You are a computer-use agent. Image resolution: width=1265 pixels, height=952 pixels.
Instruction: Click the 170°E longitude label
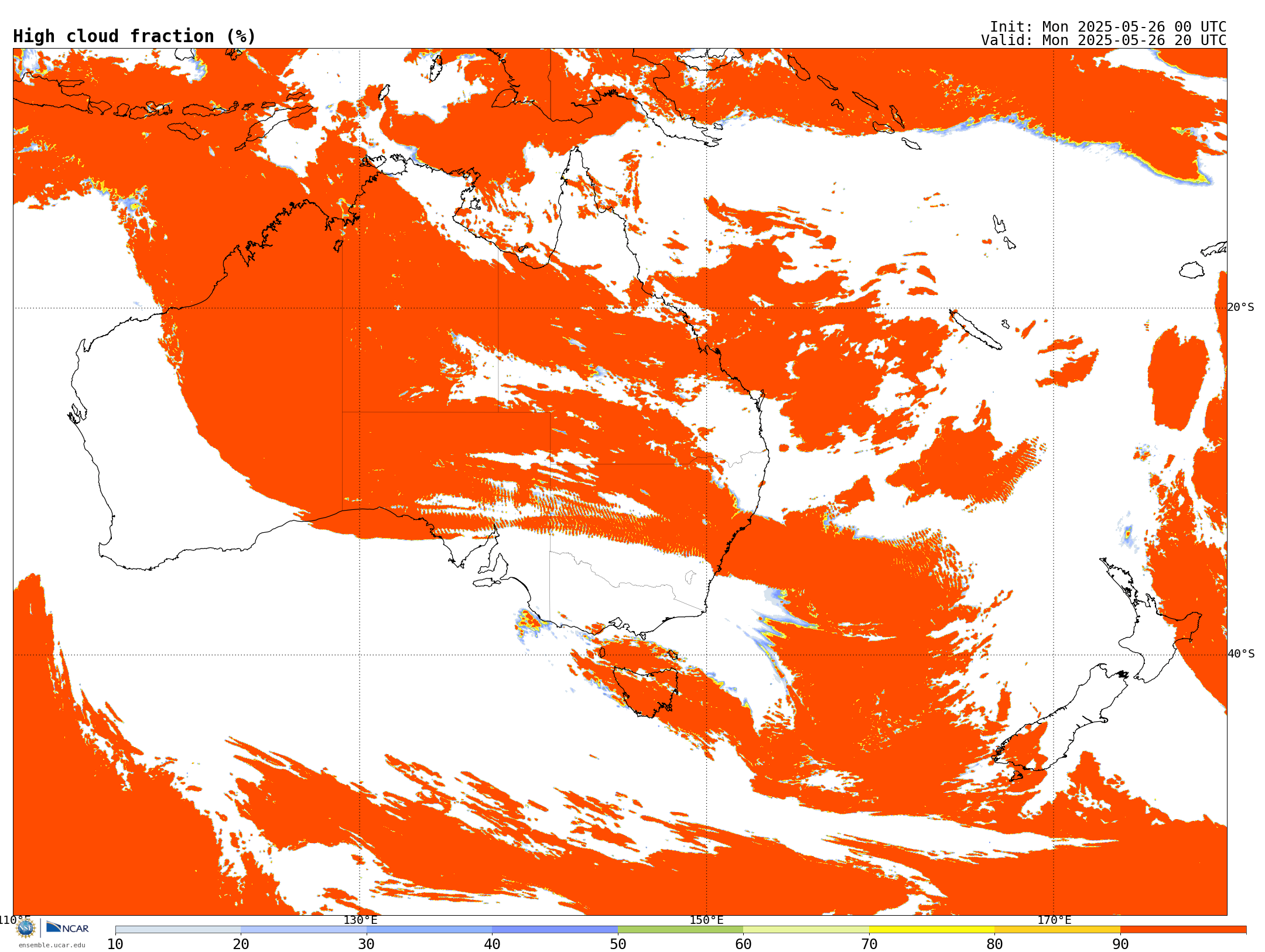coord(1054,920)
